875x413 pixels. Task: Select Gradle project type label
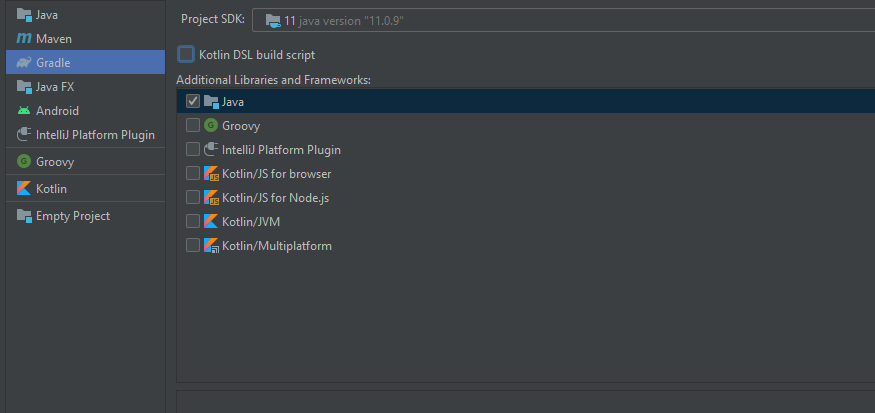tap(53, 63)
